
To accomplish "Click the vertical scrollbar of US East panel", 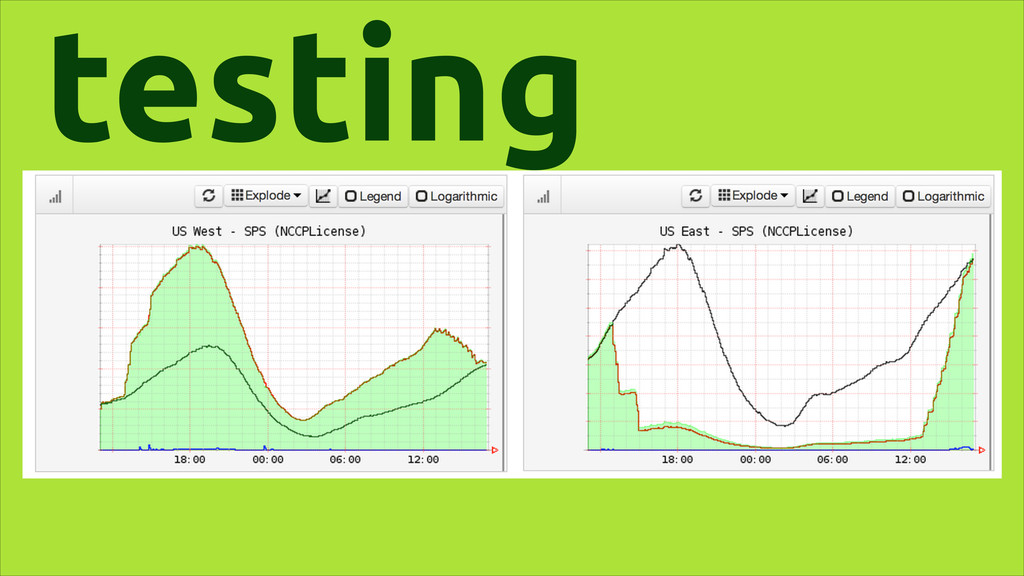I will coord(991,342).
